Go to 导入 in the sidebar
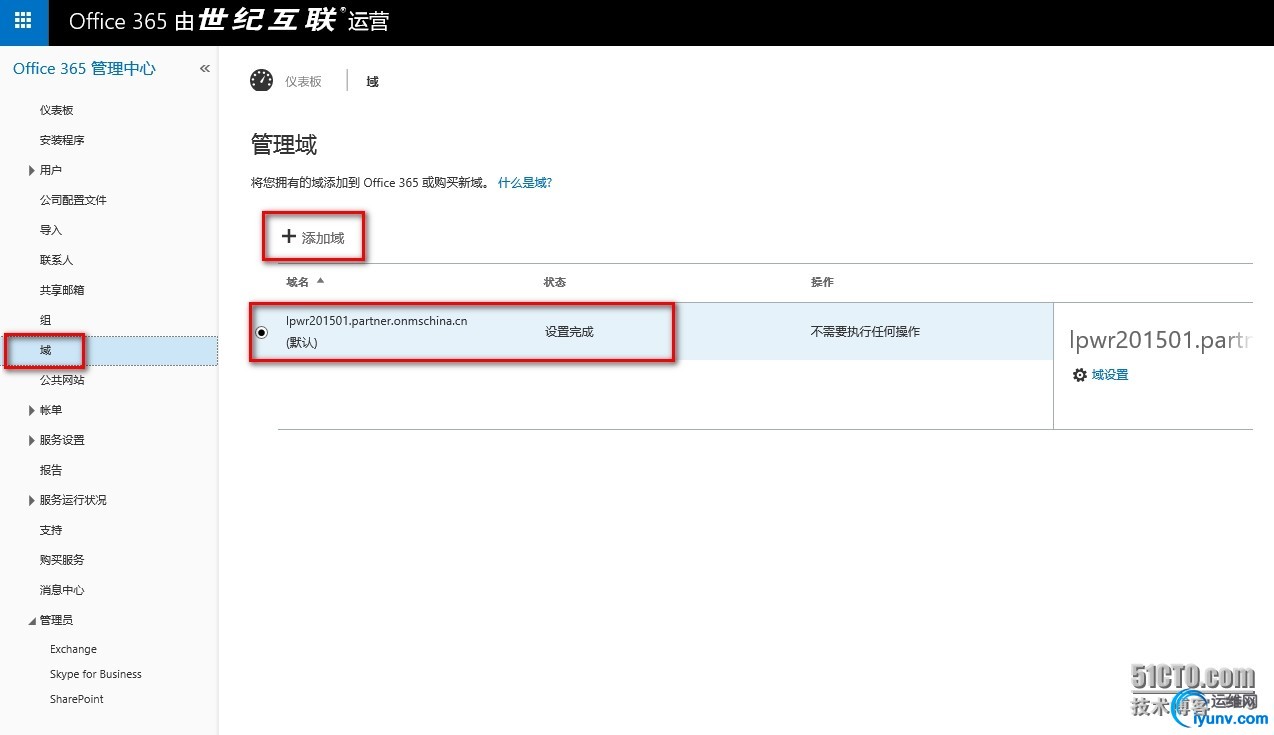The height and width of the screenshot is (735, 1274). (x=51, y=230)
